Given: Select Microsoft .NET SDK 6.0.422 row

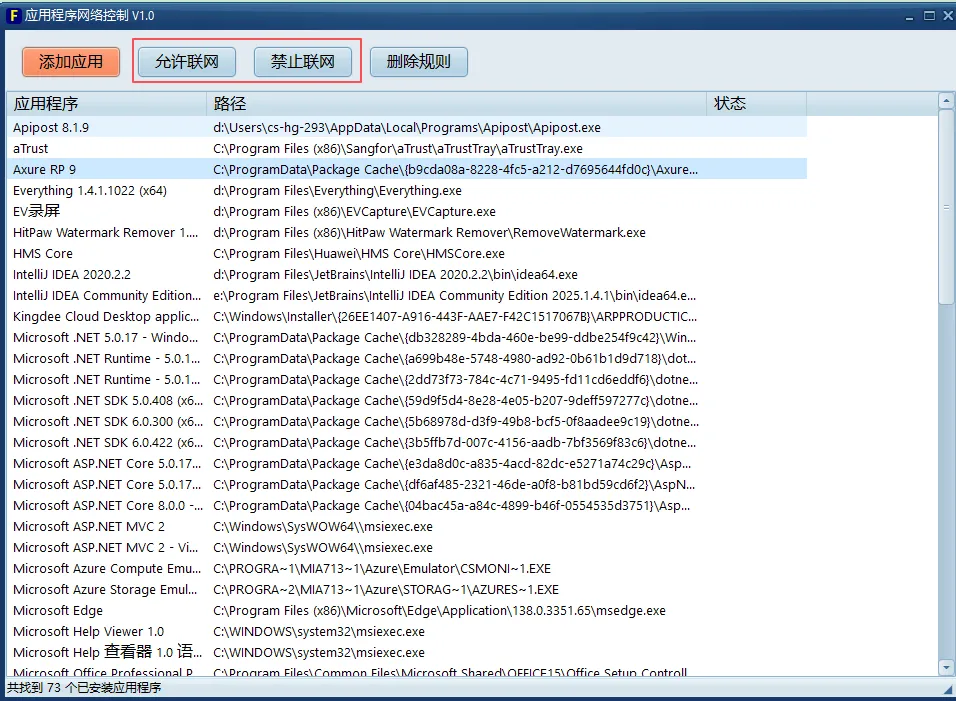Looking at the screenshot, I should [407, 443].
